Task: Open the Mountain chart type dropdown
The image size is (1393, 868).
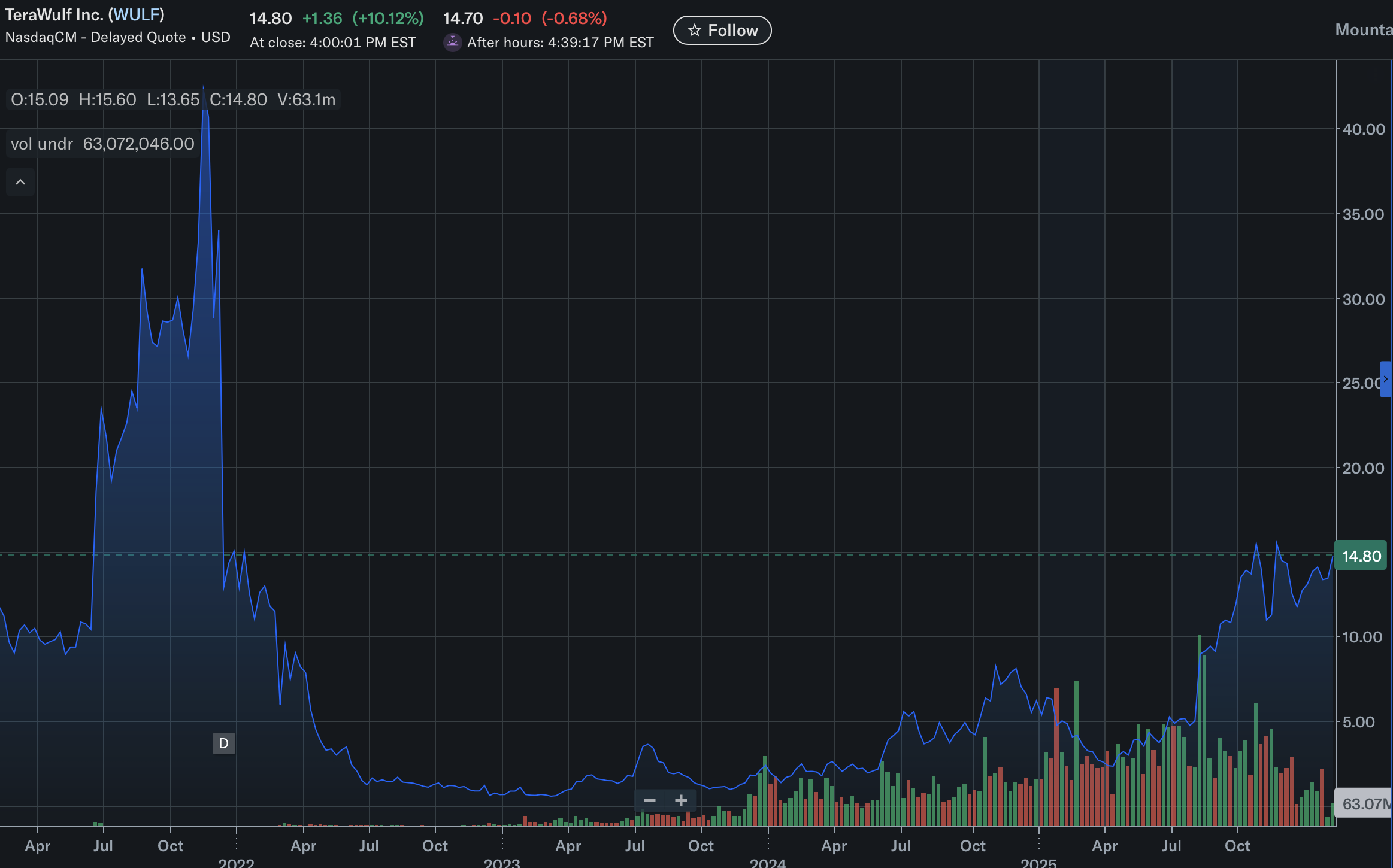Action: 1363,29
